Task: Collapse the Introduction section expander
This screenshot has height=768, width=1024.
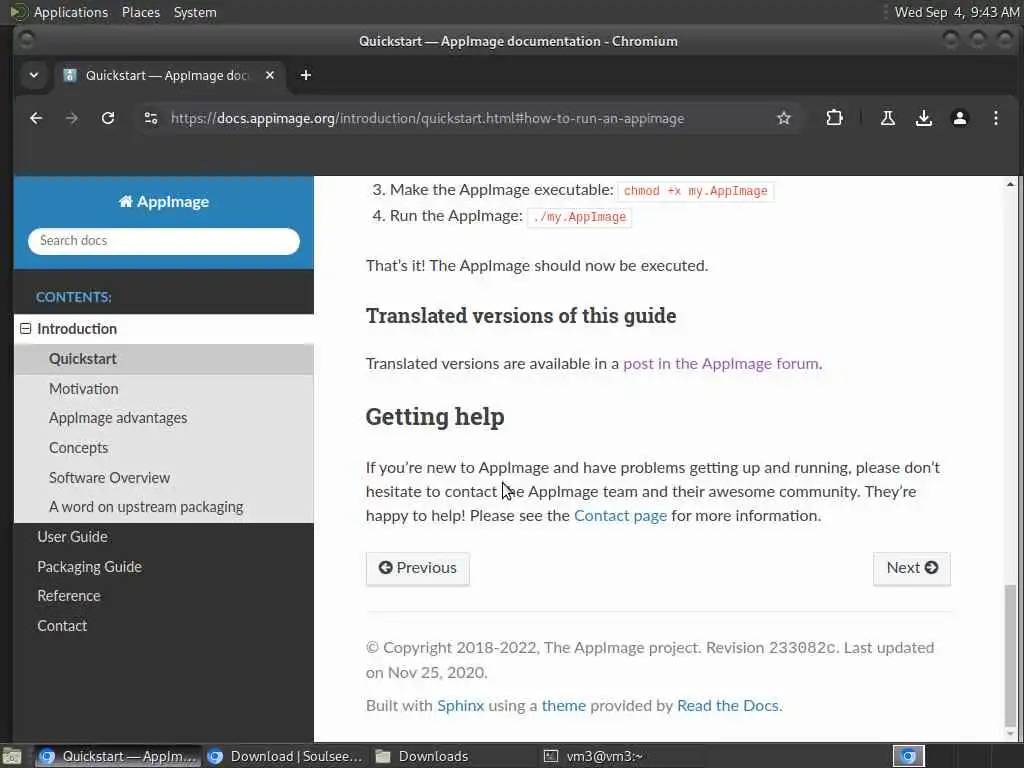Action: 25,328
